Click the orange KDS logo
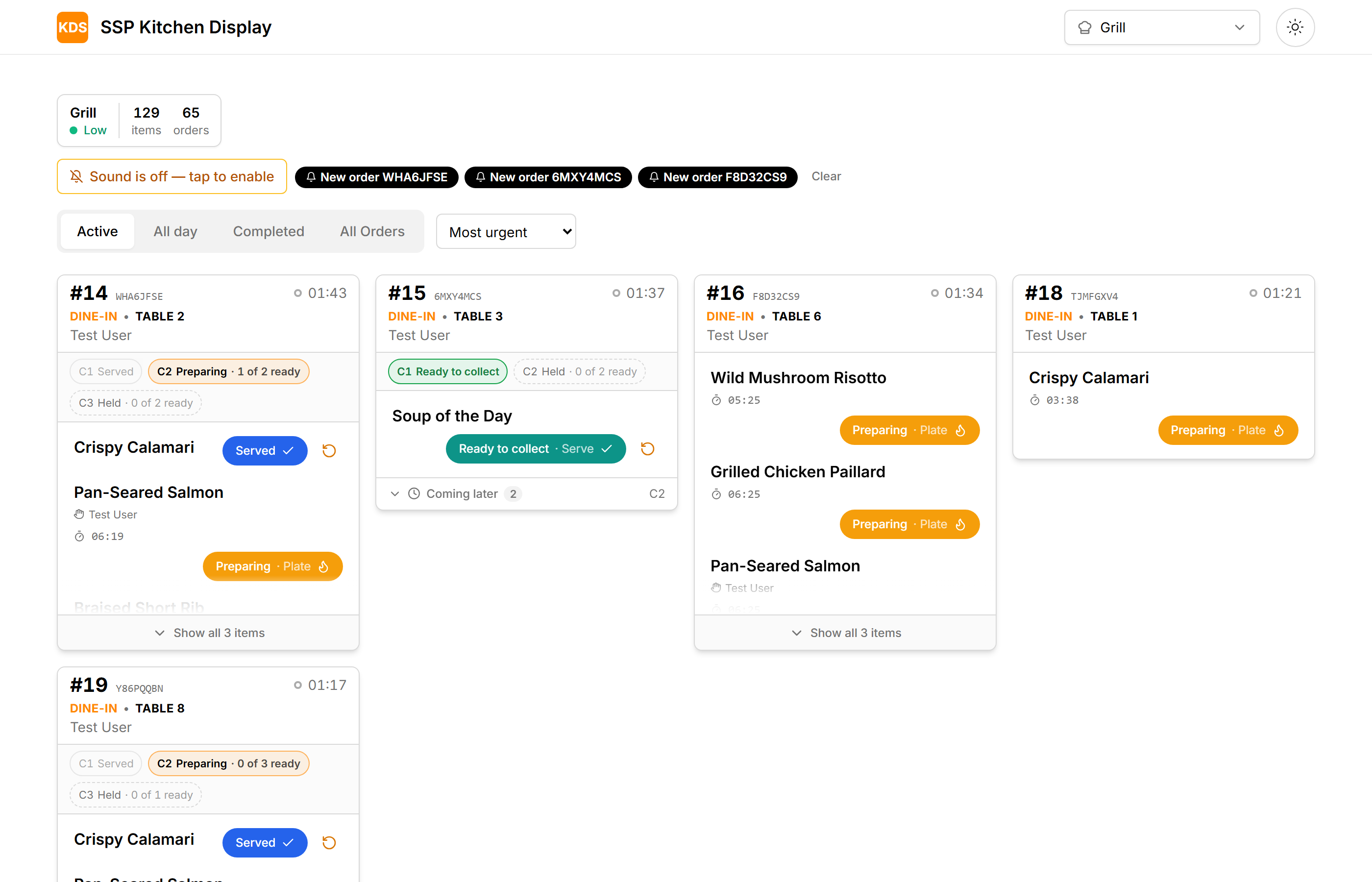Screen dimensions: 1372x882 click(72, 27)
